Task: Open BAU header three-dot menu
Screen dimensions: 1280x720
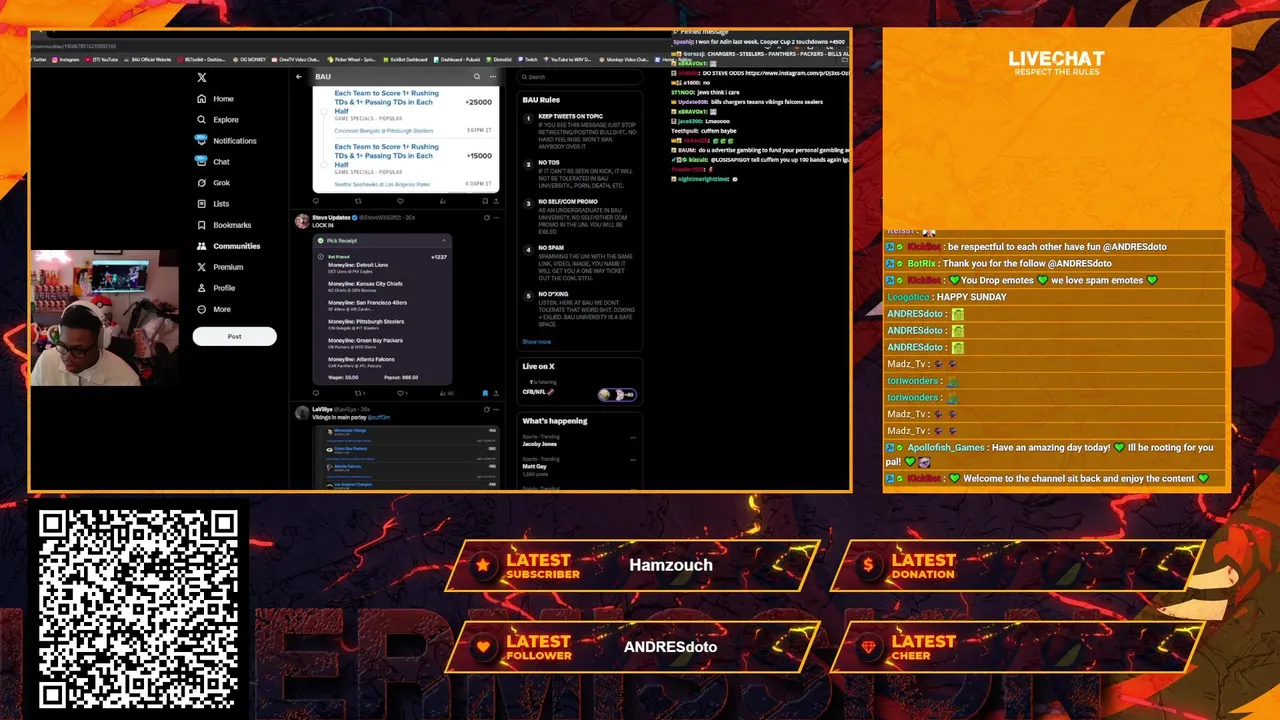Action: tap(492, 77)
